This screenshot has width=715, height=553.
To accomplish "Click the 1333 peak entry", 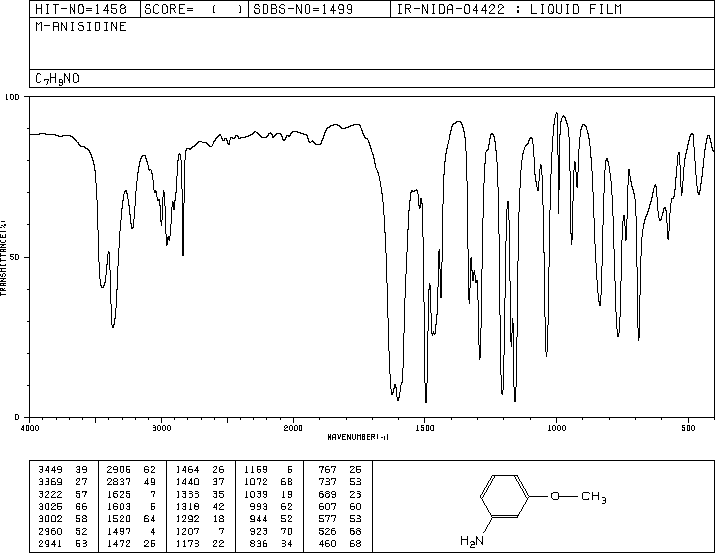I will (x=200, y=494).
